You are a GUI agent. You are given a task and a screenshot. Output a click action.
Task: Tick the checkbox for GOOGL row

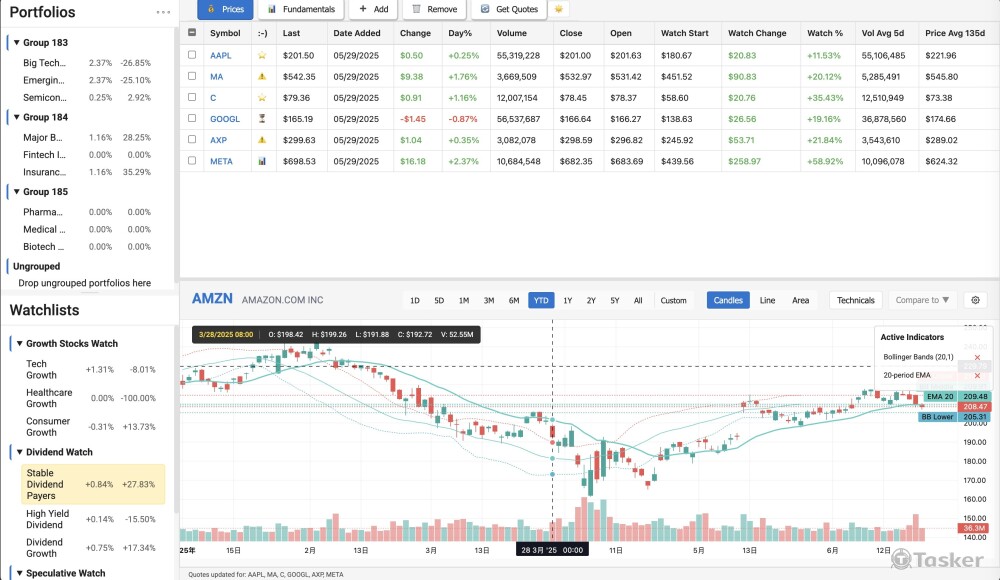[x=192, y=119]
